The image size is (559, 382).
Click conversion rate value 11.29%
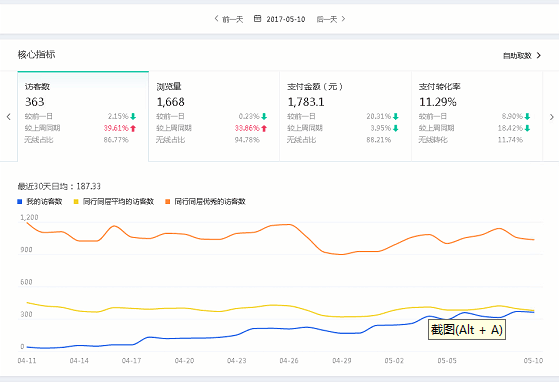[x=437, y=102]
